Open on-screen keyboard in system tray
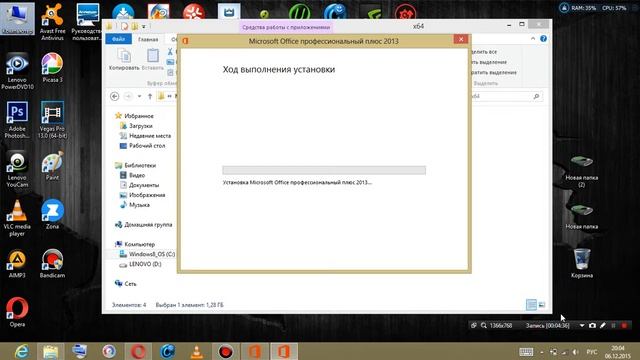The width and height of the screenshot is (640, 360). 526,351
